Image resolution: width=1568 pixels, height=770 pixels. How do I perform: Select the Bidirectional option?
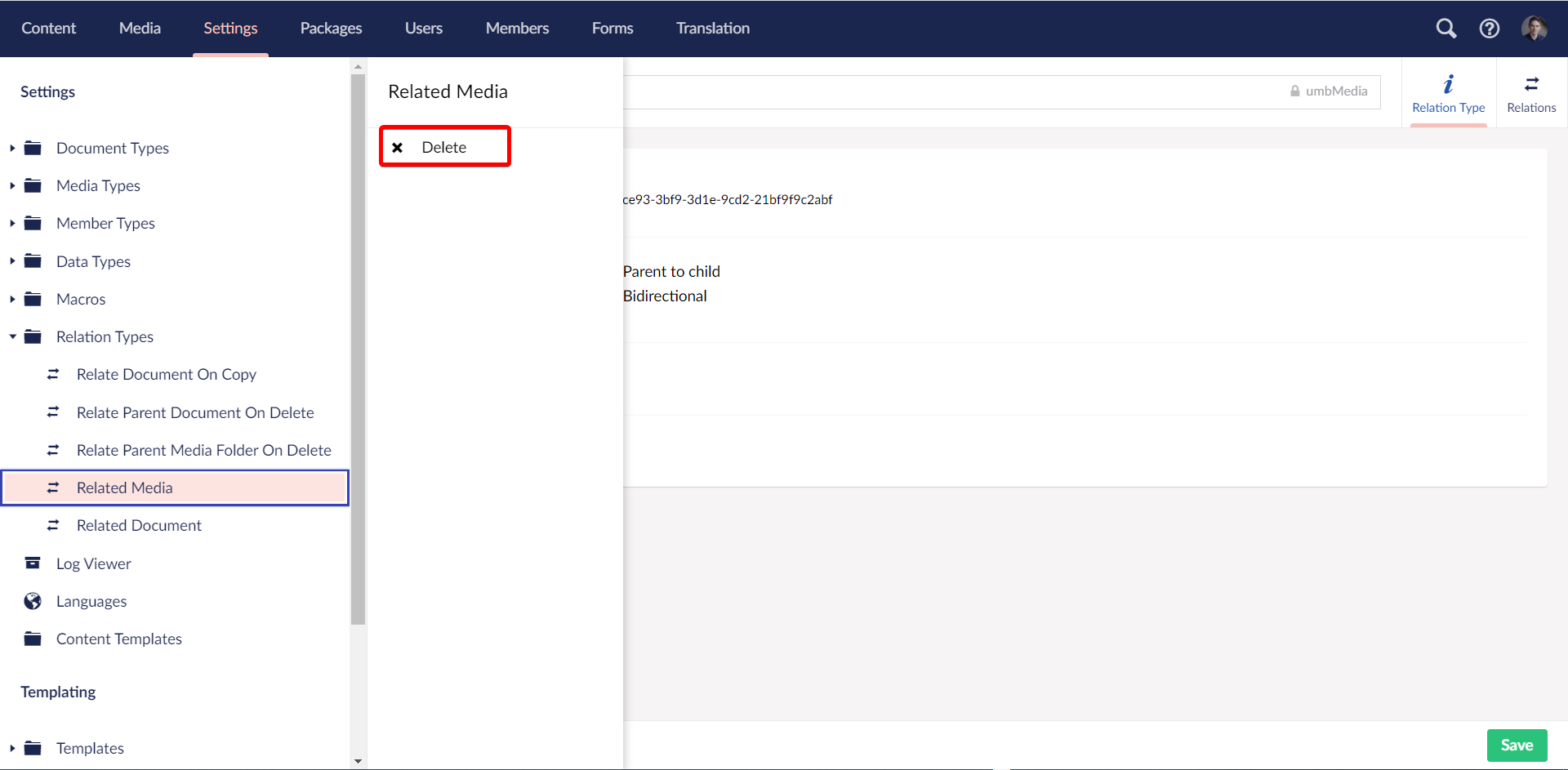click(x=665, y=296)
